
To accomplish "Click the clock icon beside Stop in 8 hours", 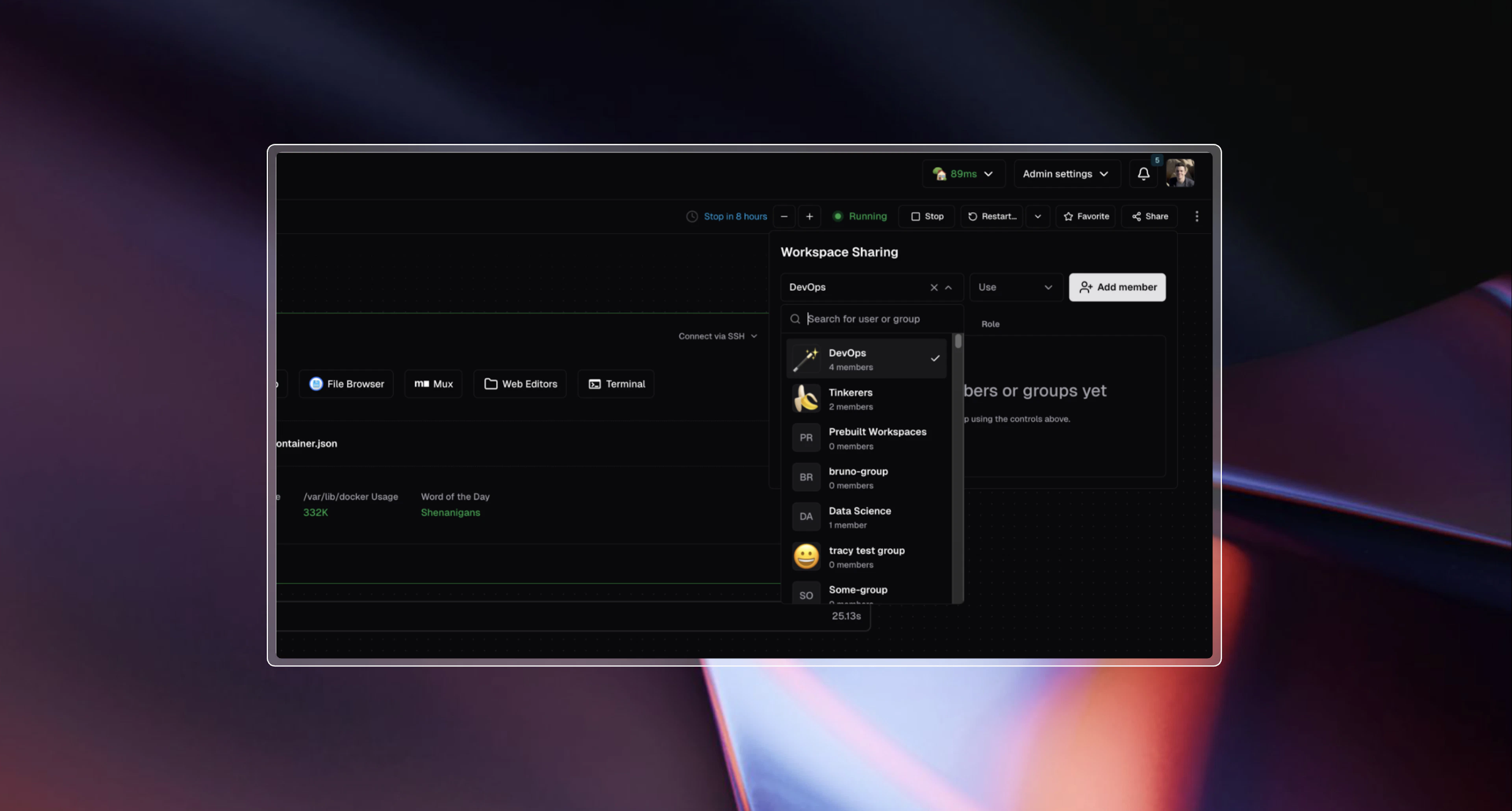I will 692,217.
